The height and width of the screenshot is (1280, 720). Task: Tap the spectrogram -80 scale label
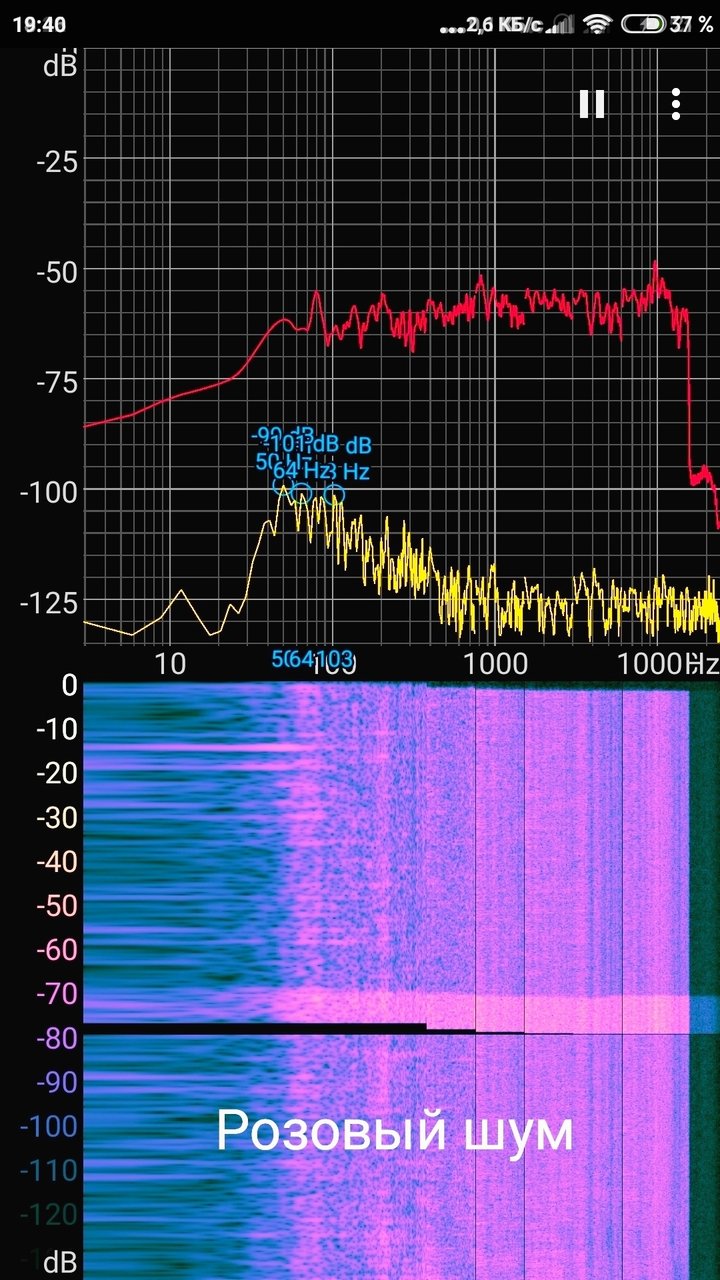coord(57,1038)
